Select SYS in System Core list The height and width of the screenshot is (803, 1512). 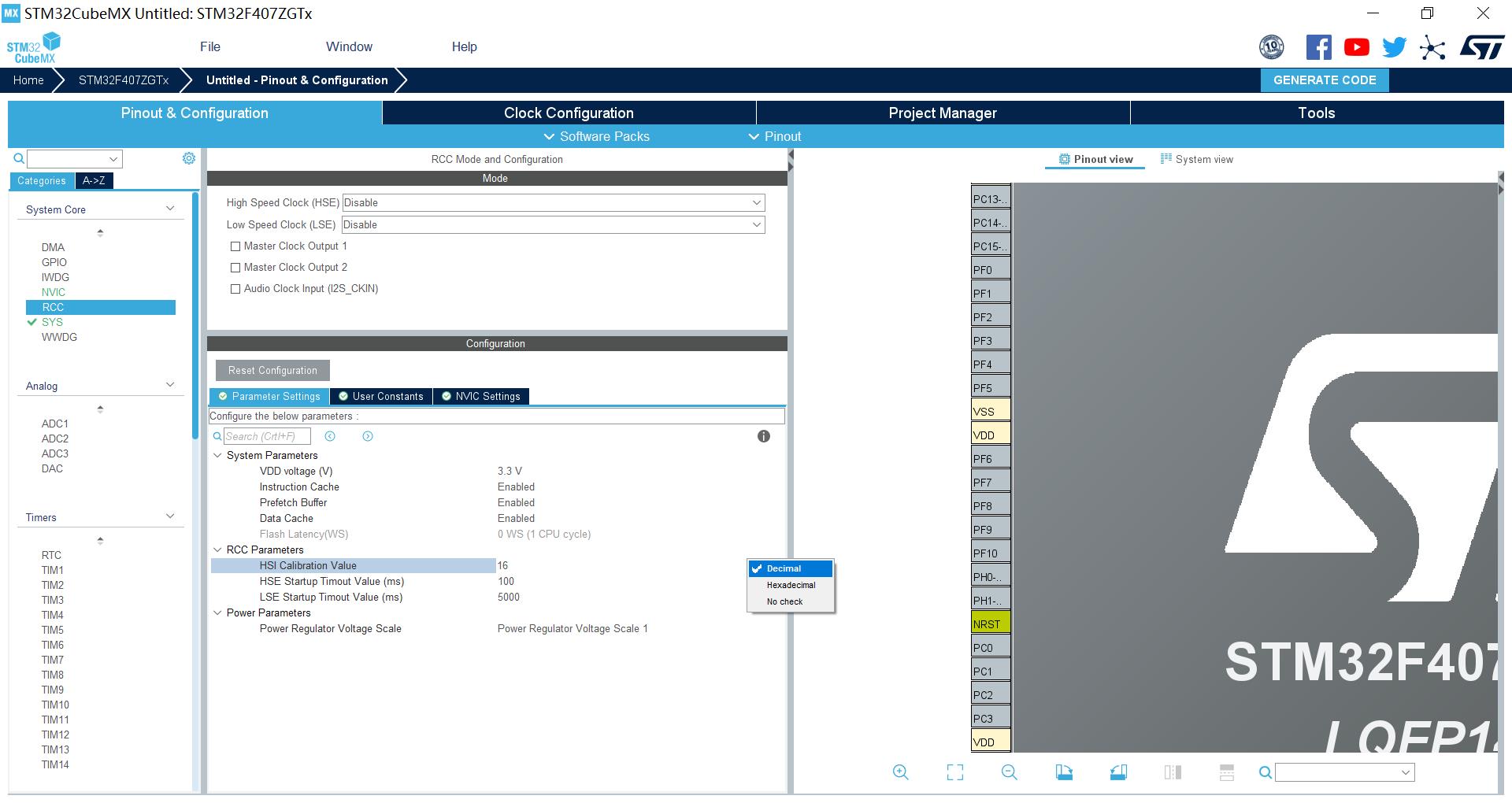[x=52, y=322]
